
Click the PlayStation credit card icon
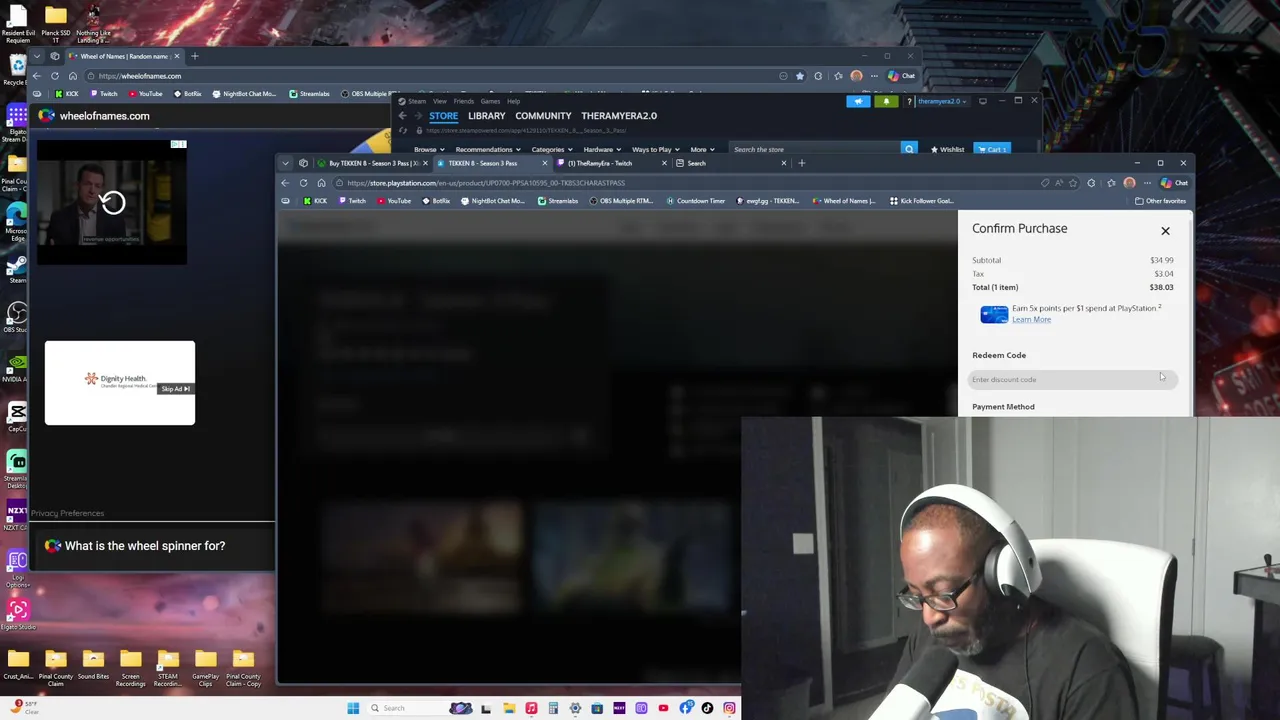994,314
